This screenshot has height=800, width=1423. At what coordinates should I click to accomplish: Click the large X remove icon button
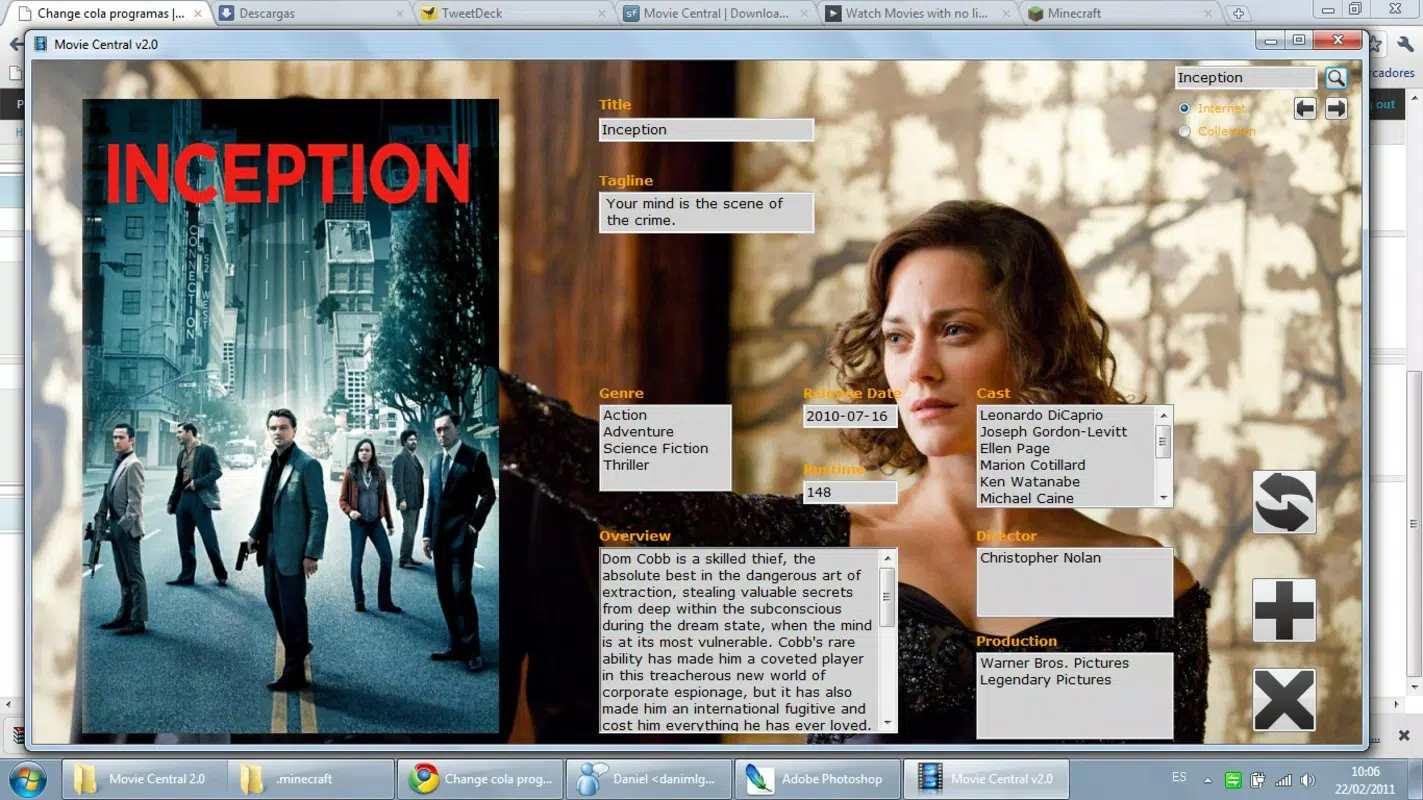(x=1284, y=700)
